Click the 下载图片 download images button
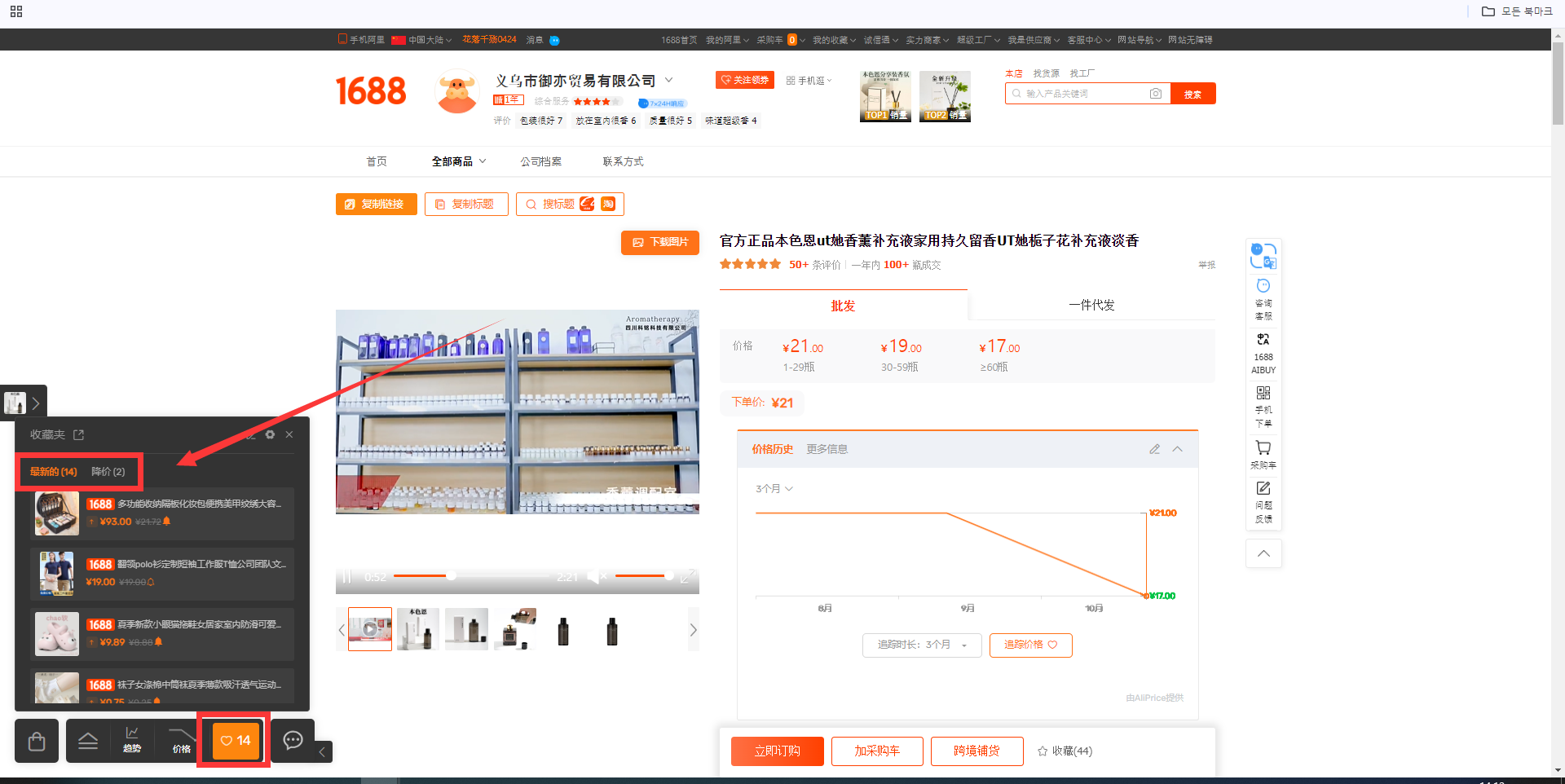The height and width of the screenshot is (784, 1565). pos(660,242)
